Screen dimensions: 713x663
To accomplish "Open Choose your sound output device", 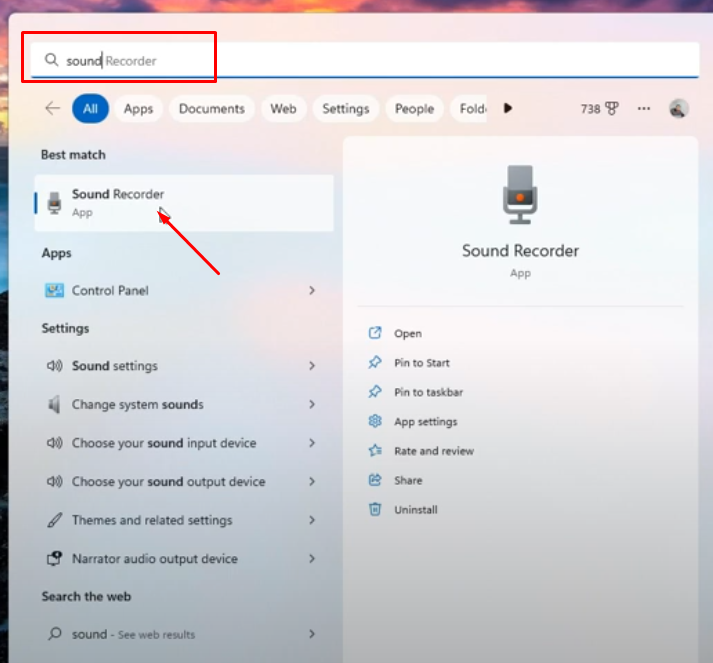I will click(x=184, y=482).
